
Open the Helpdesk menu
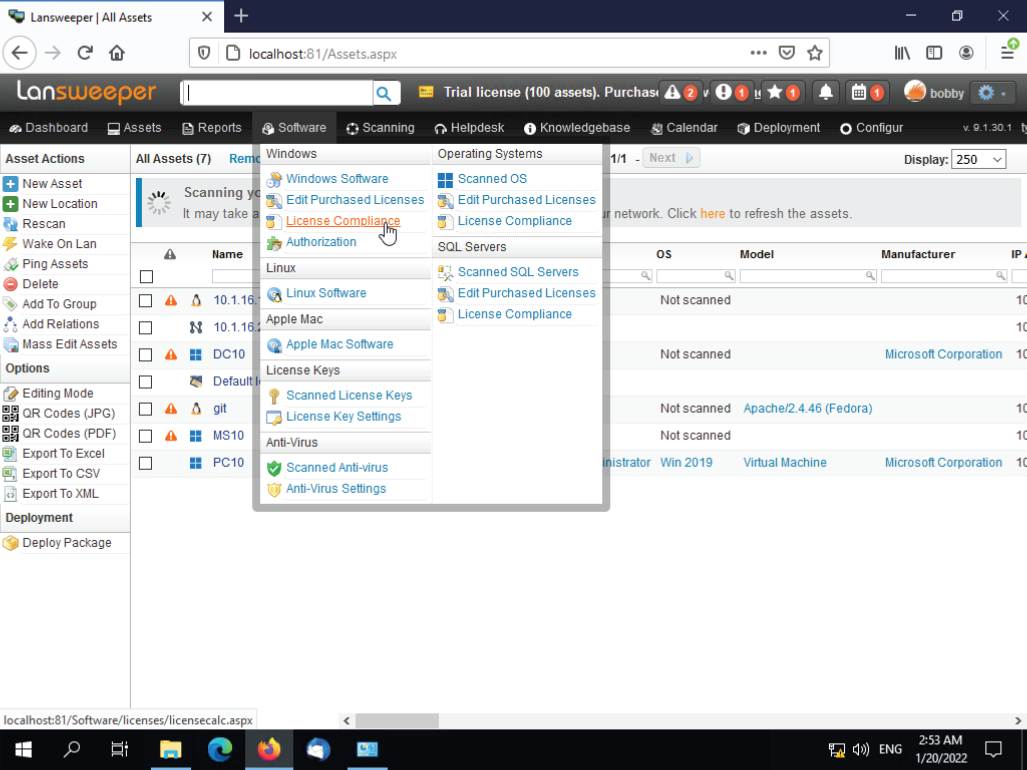(469, 128)
